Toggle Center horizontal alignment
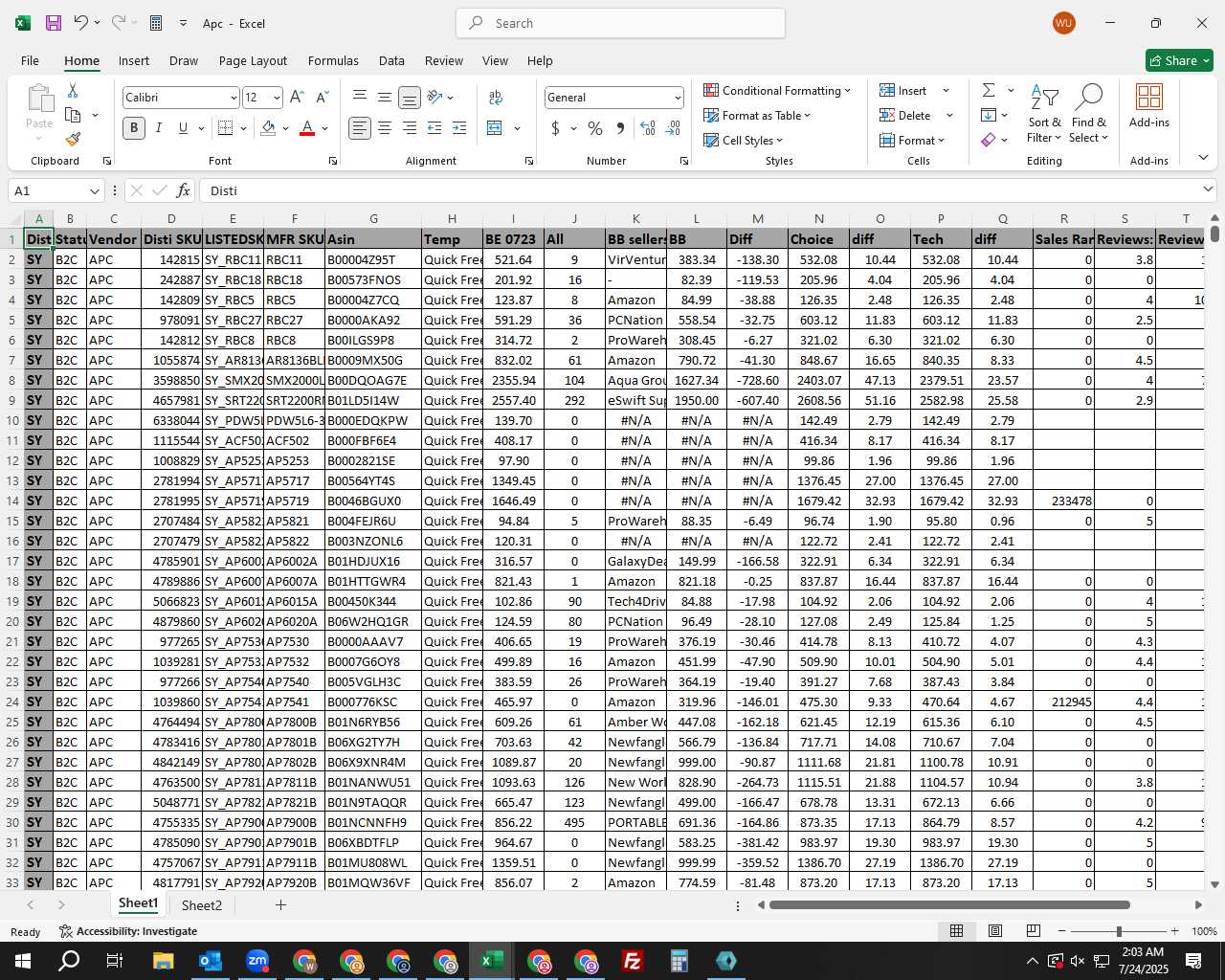The width and height of the screenshot is (1225, 980). coord(385,128)
